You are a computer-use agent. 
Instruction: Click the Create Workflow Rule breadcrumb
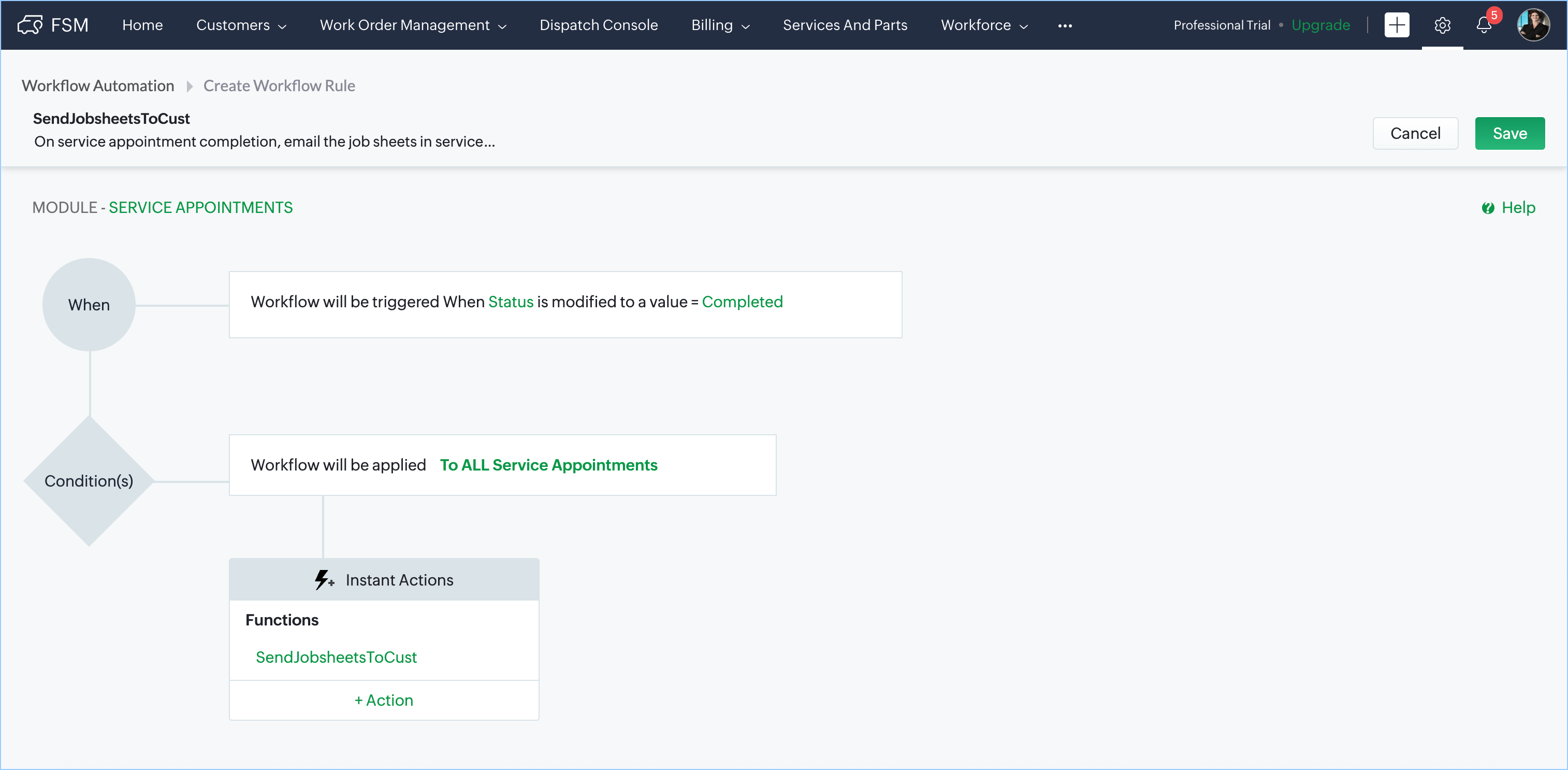tap(279, 86)
